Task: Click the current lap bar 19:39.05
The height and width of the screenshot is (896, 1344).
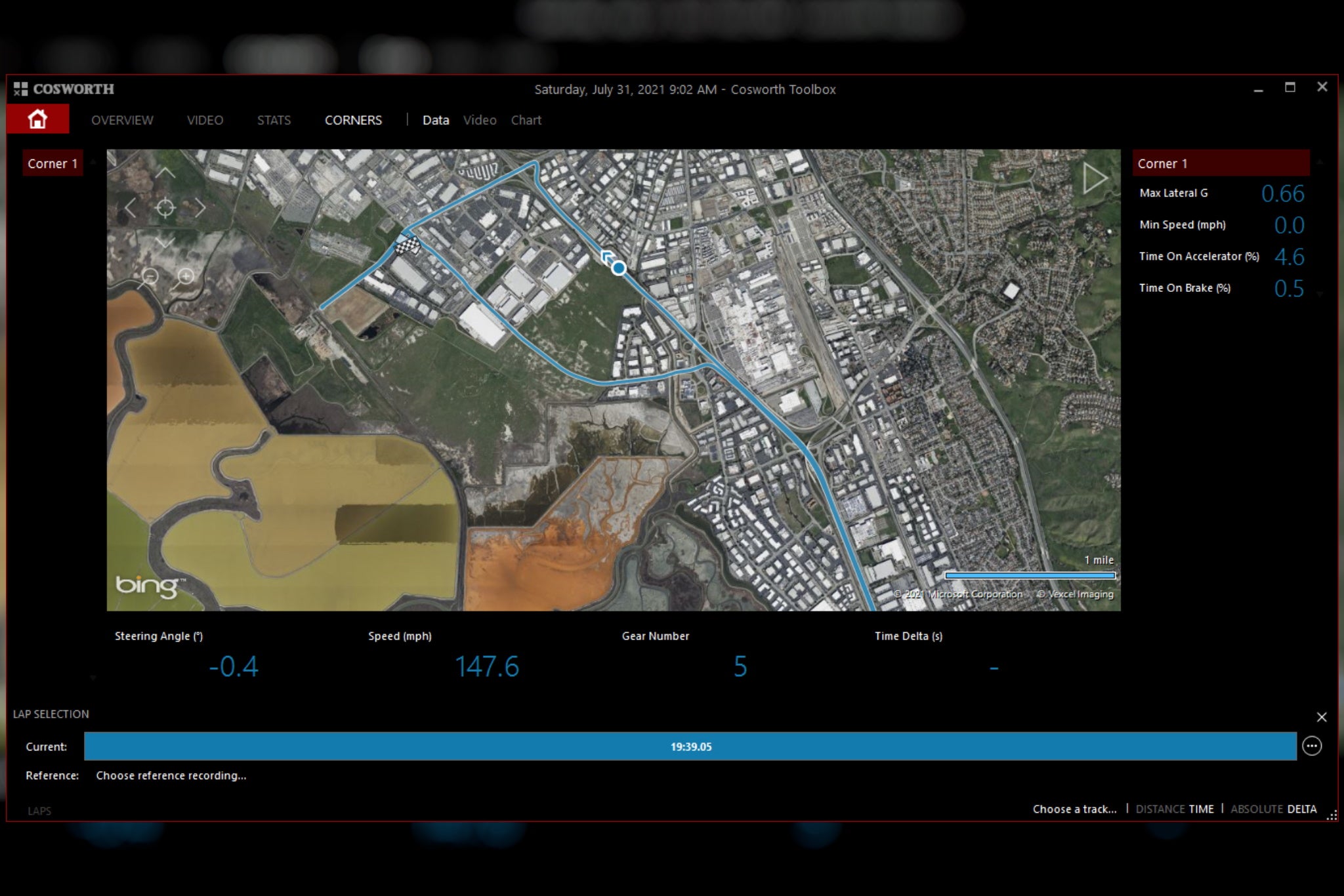Action: tap(690, 746)
